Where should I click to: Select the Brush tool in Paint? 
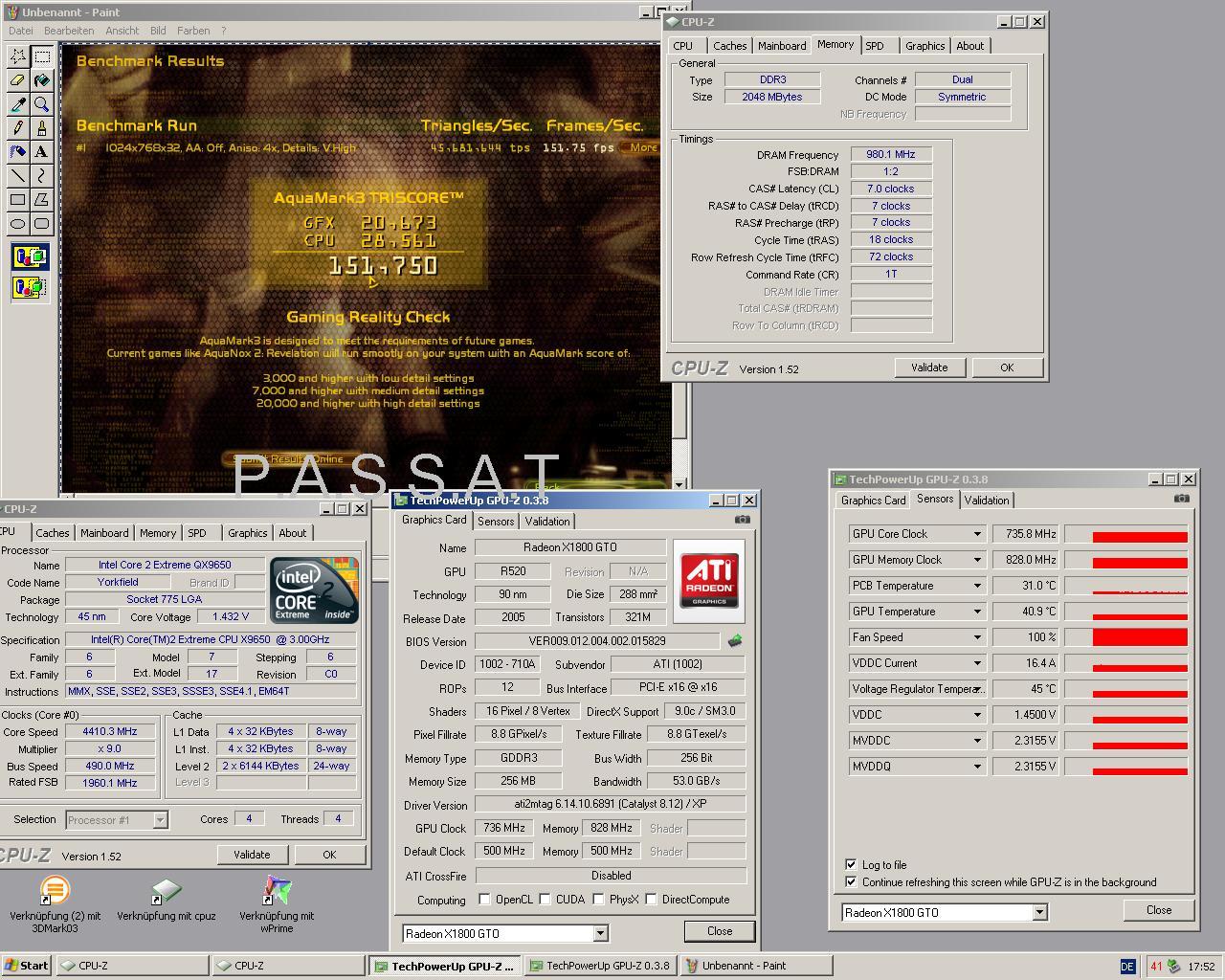[x=42, y=128]
